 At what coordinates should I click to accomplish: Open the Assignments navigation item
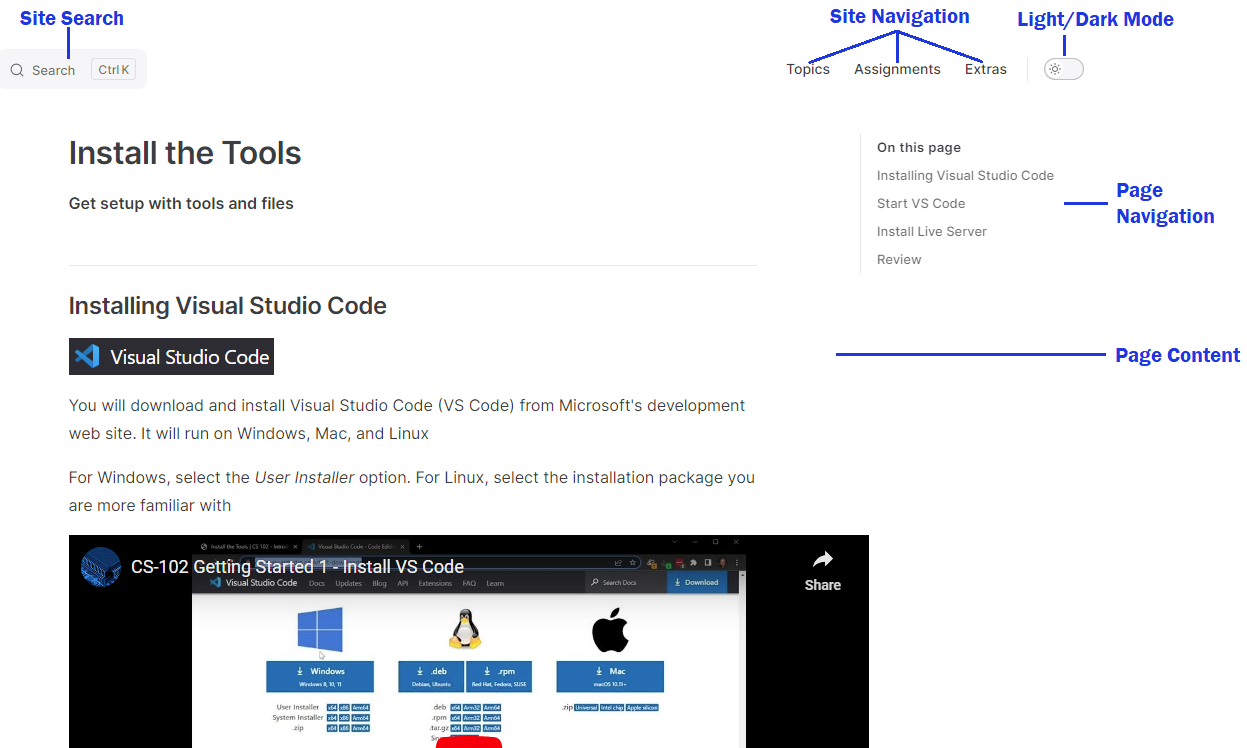point(897,69)
